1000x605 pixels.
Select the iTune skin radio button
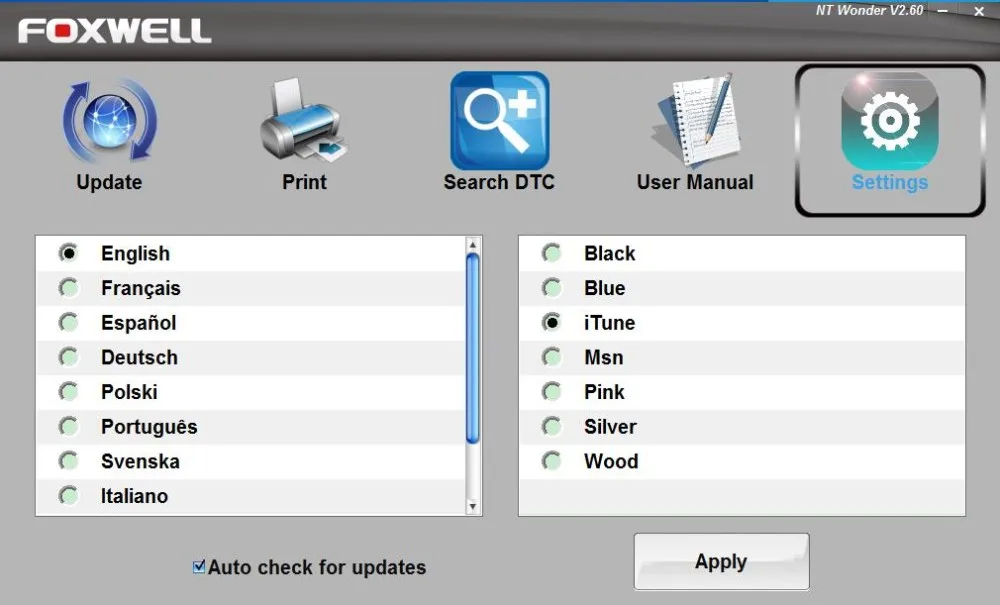pos(552,323)
